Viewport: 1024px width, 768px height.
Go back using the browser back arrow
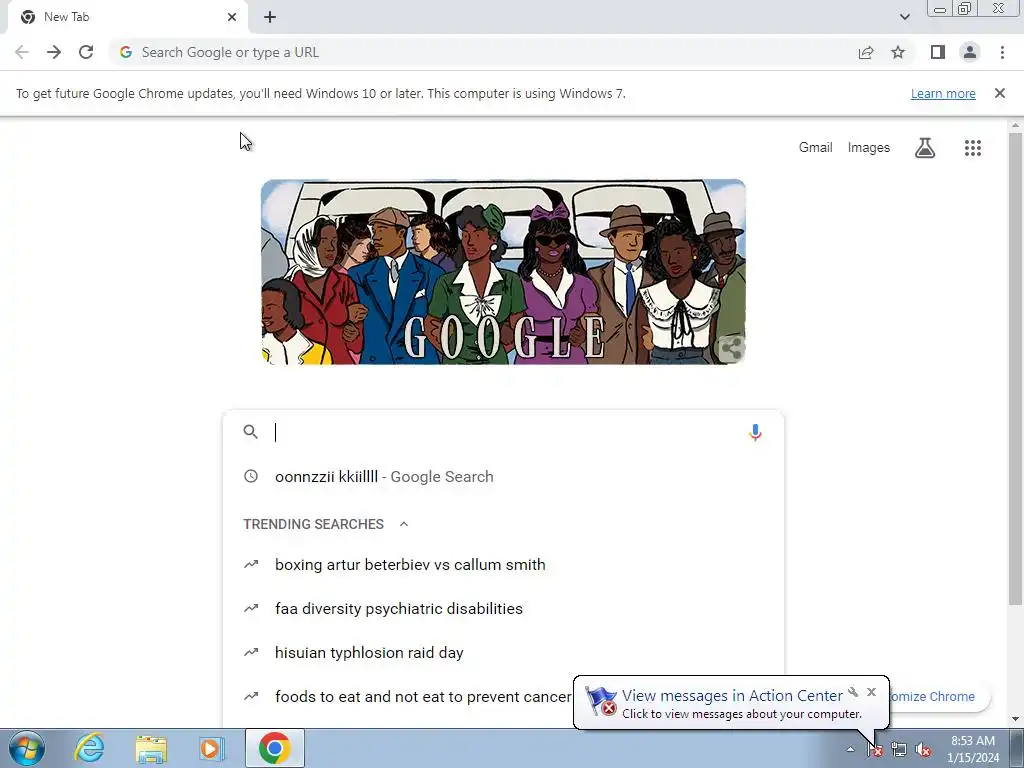pyautogui.click(x=22, y=52)
